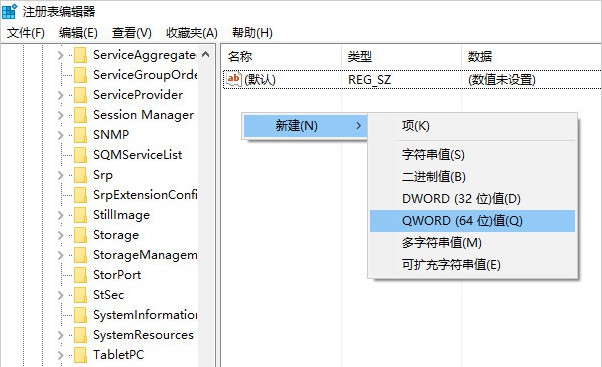Screen dimensions: 602x367
Task: Expand the StillImage tree node
Action: point(60,215)
